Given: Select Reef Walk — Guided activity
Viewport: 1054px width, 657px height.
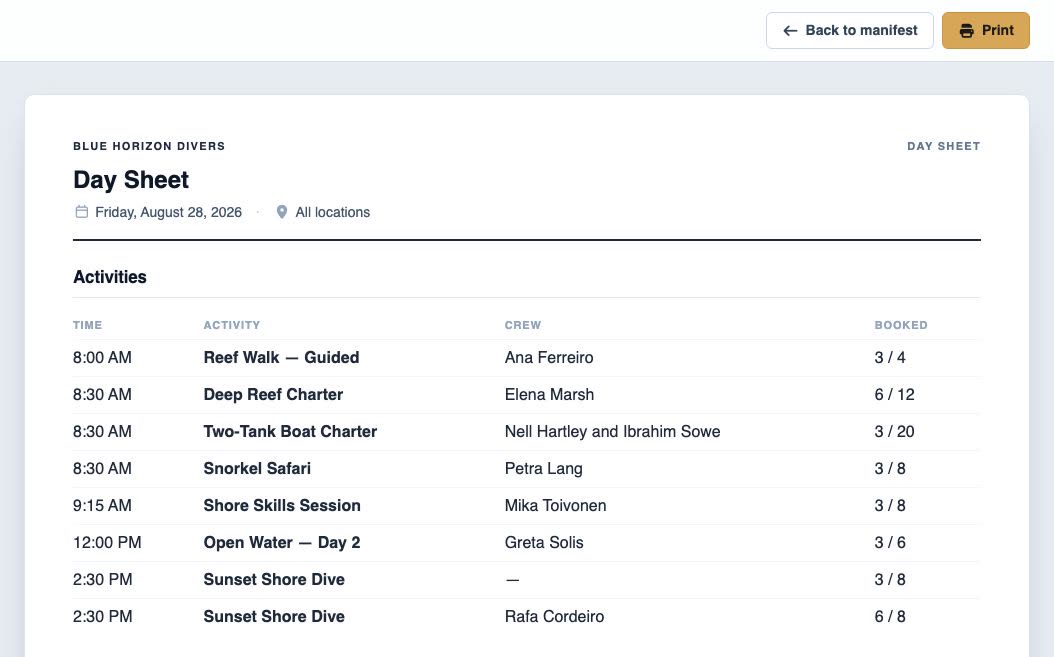Looking at the screenshot, I should coord(282,357).
